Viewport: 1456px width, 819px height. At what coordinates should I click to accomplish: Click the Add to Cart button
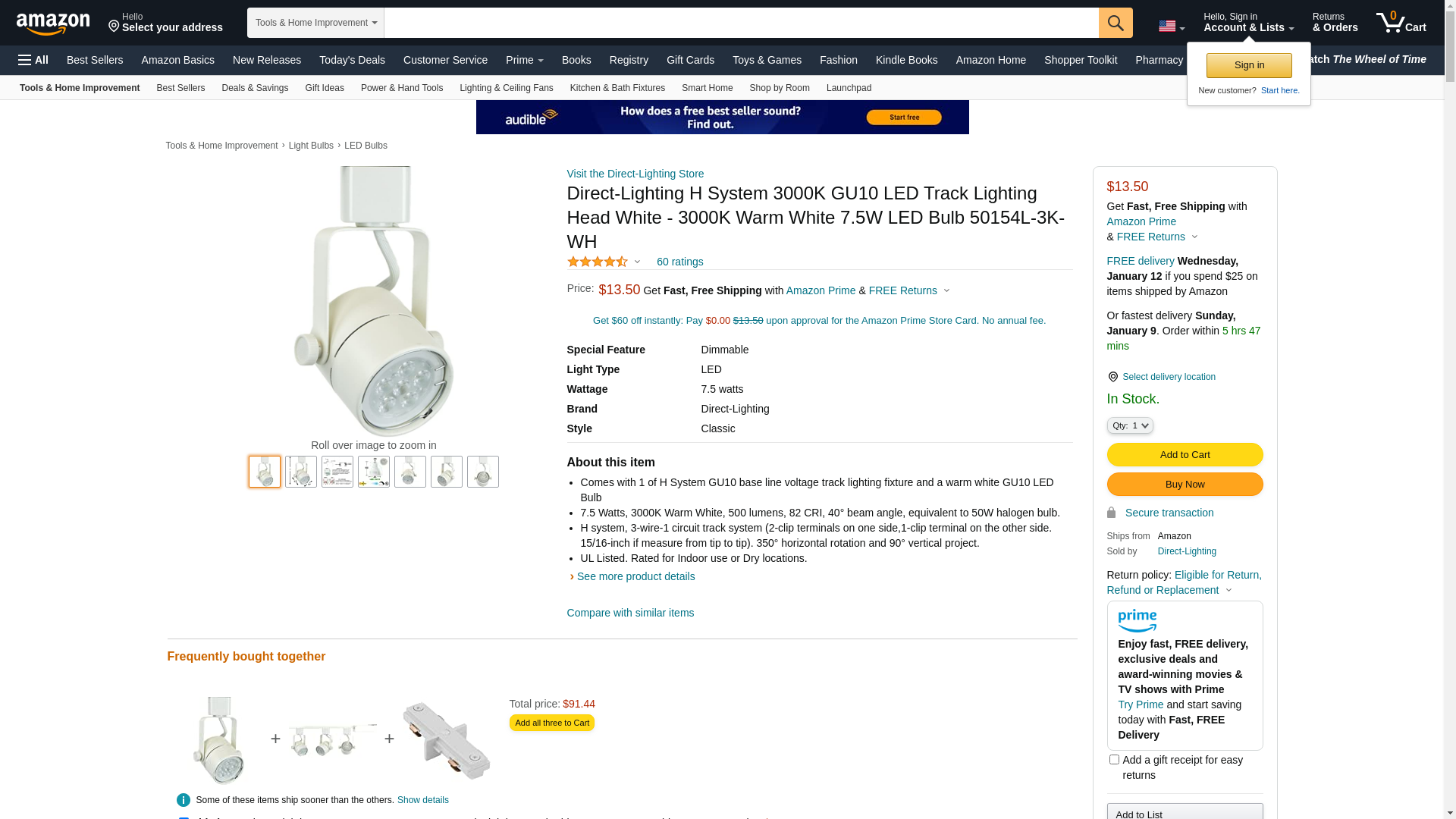pyautogui.click(x=1184, y=454)
